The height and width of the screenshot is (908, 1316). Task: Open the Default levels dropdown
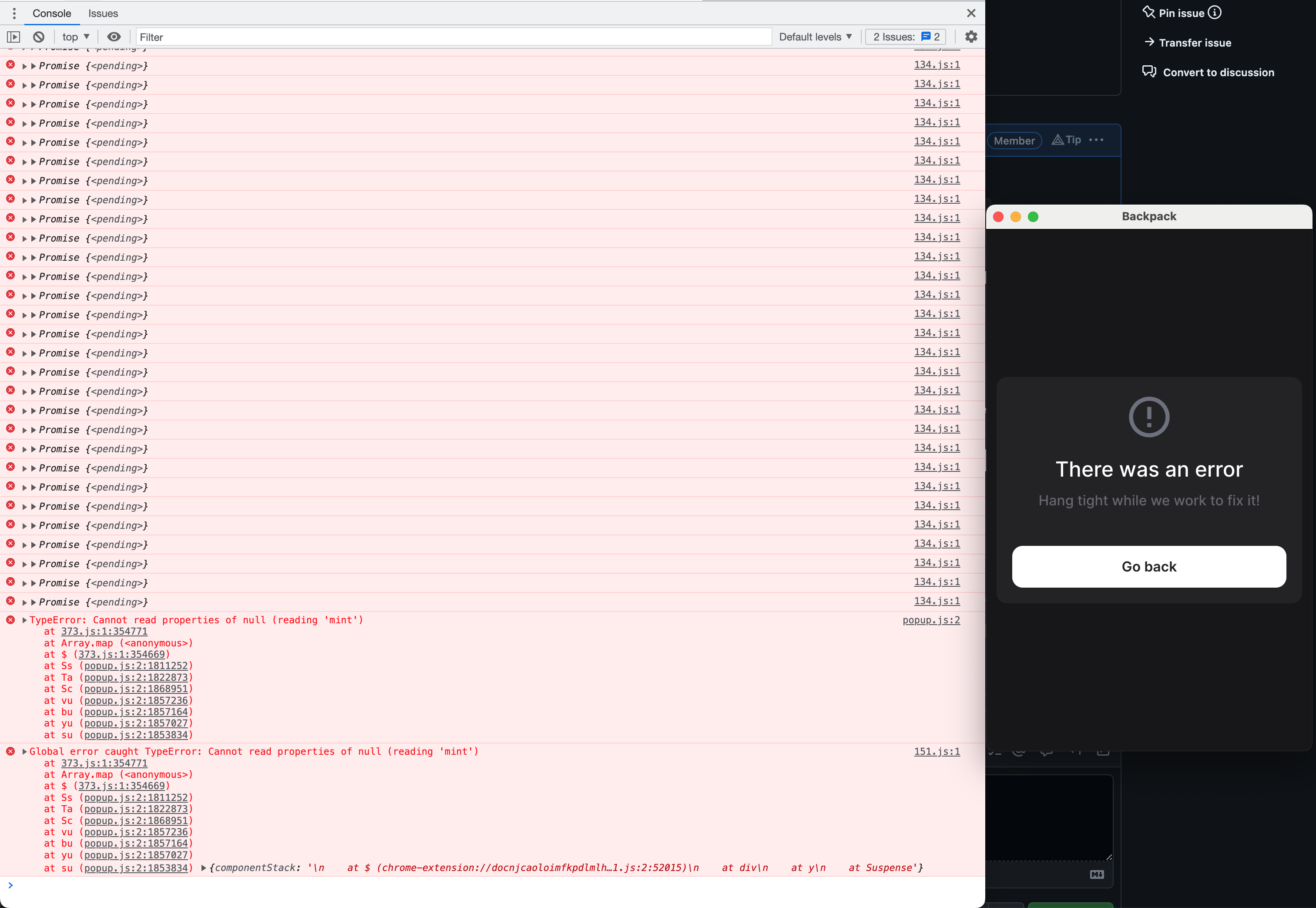(x=816, y=37)
